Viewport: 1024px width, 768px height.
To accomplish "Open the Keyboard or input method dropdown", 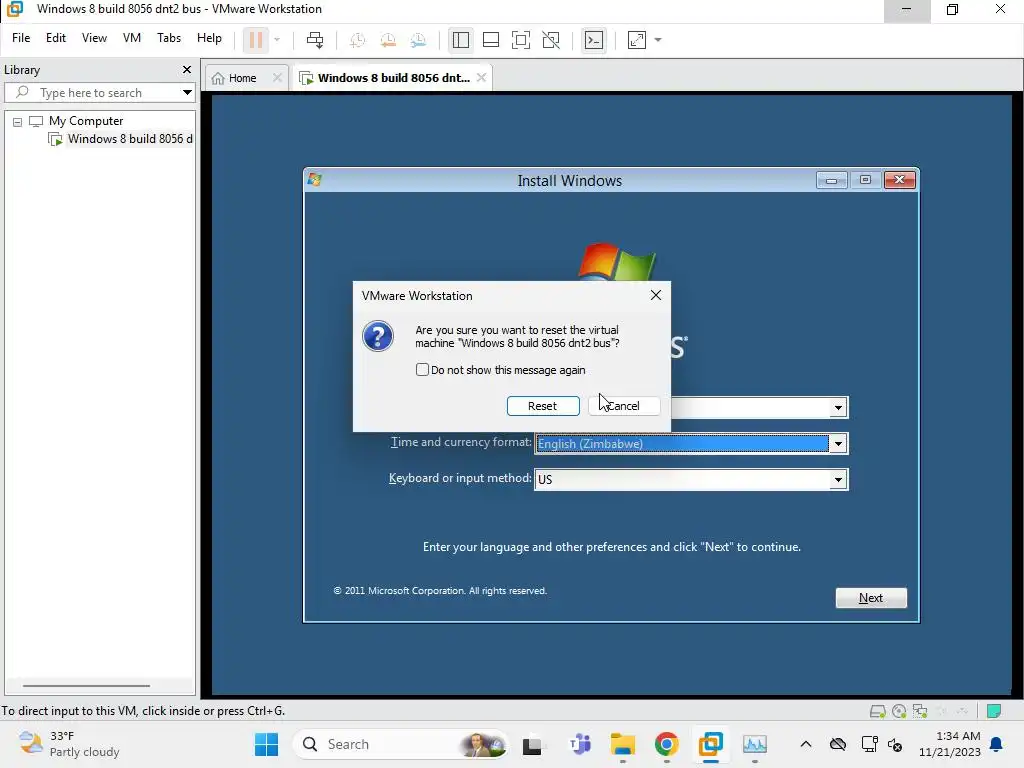I will coord(838,479).
